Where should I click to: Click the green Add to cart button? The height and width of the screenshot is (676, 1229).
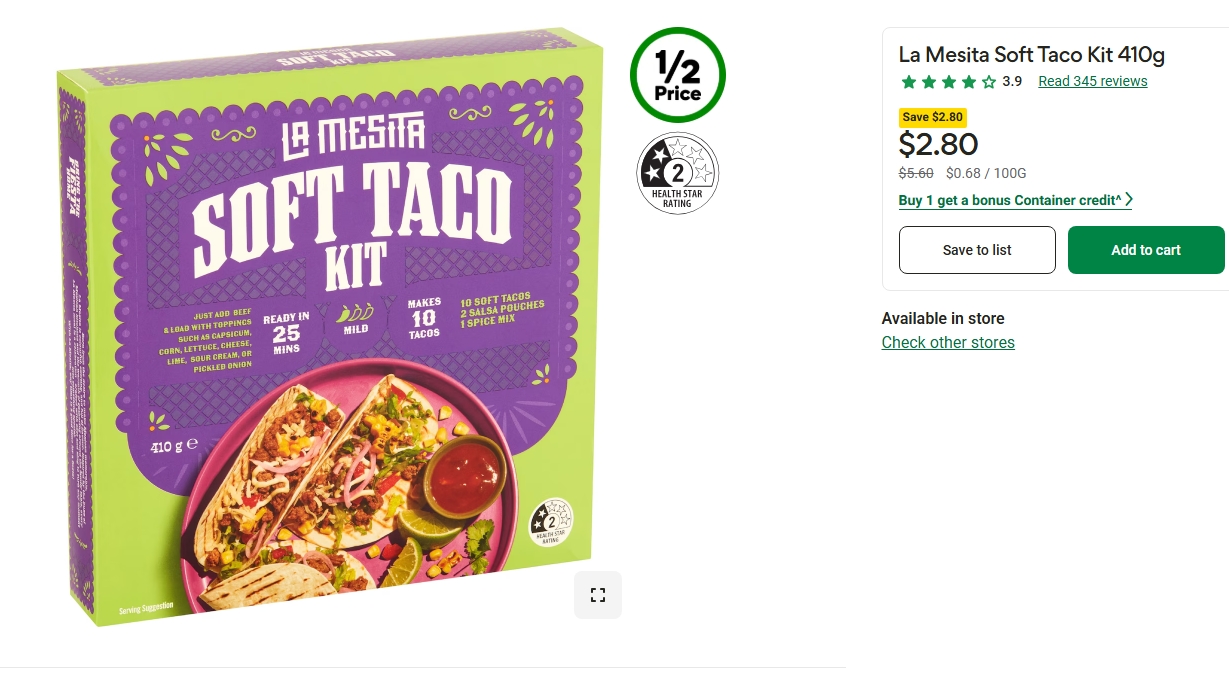click(x=1146, y=250)
